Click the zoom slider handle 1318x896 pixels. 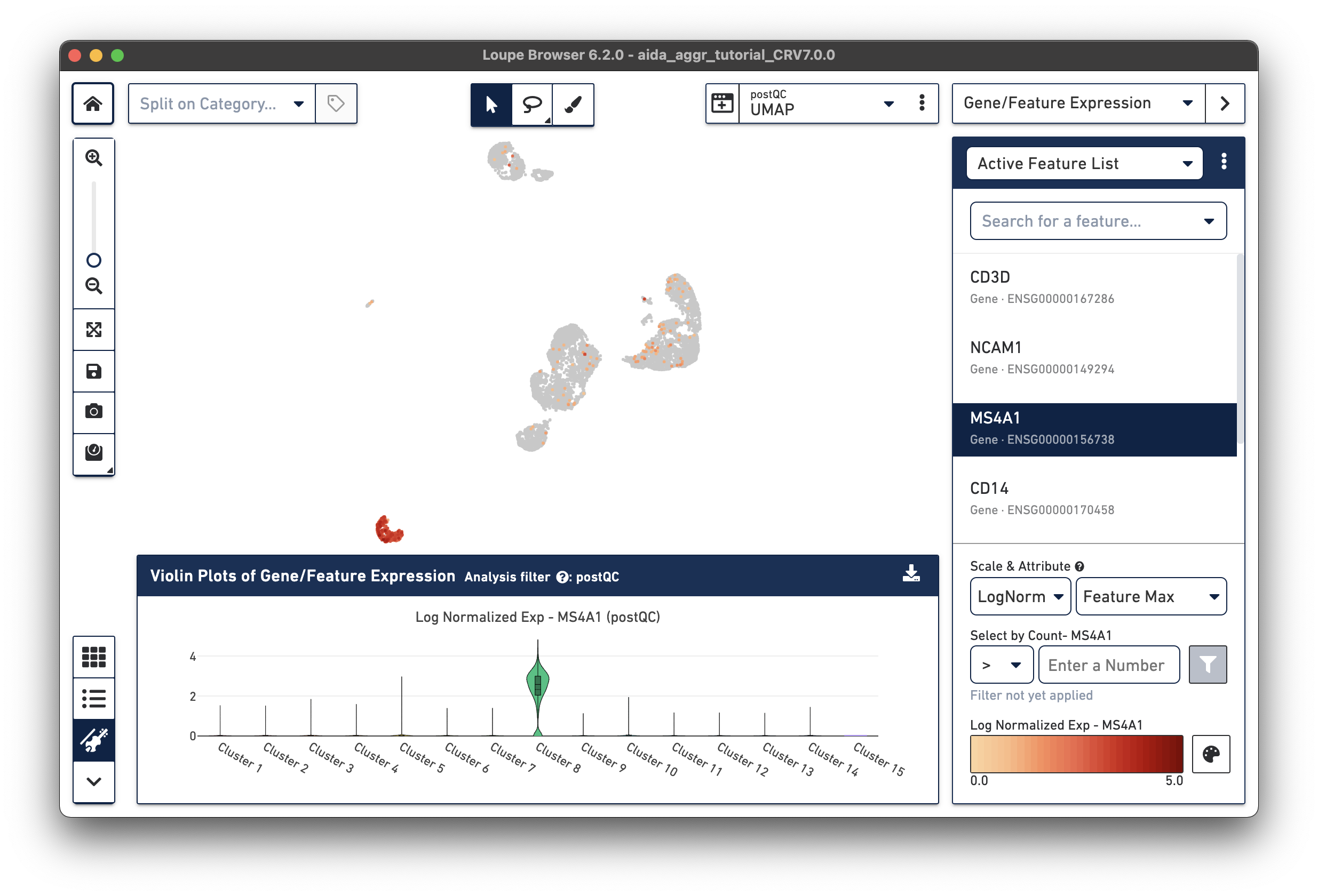93,260
